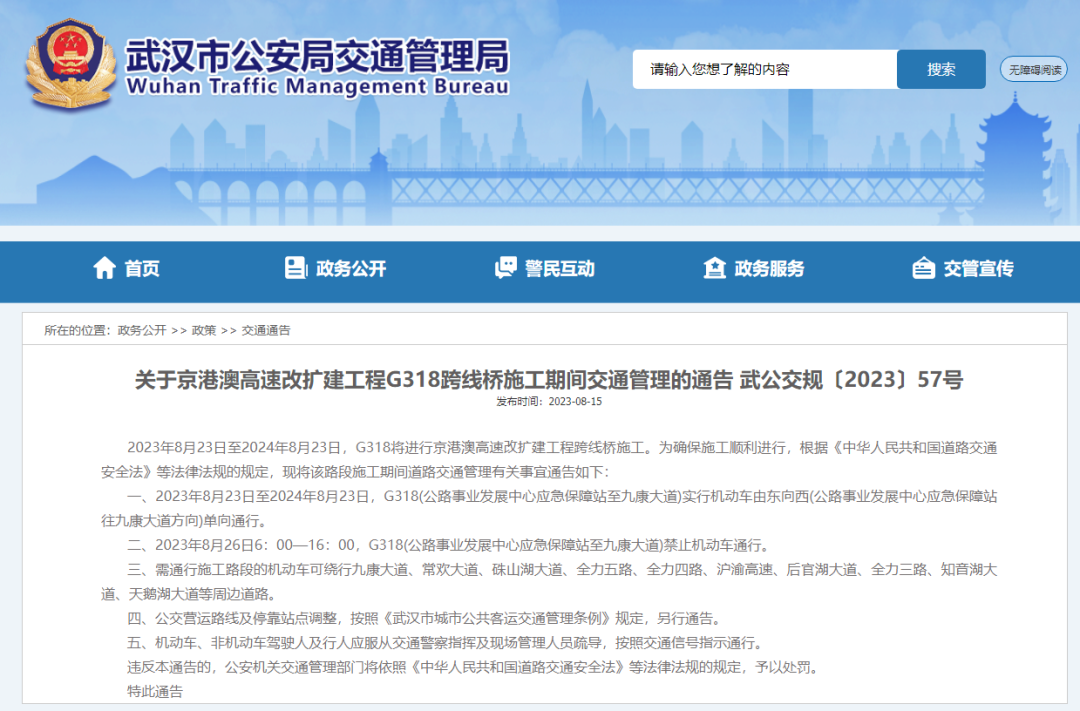Click the briefcase icon beside 交管宣传
The image size is (1080, 711).
(x=923, y=268)
